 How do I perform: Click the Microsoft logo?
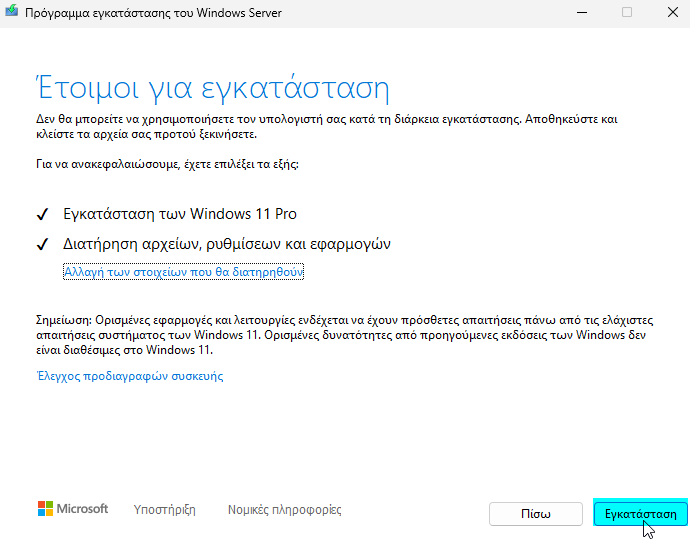pos(73,509)
